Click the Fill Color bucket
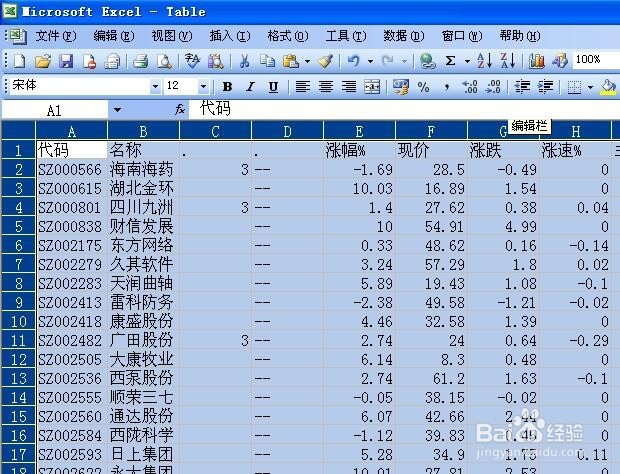The image size is (620, 474). (608, 87)
